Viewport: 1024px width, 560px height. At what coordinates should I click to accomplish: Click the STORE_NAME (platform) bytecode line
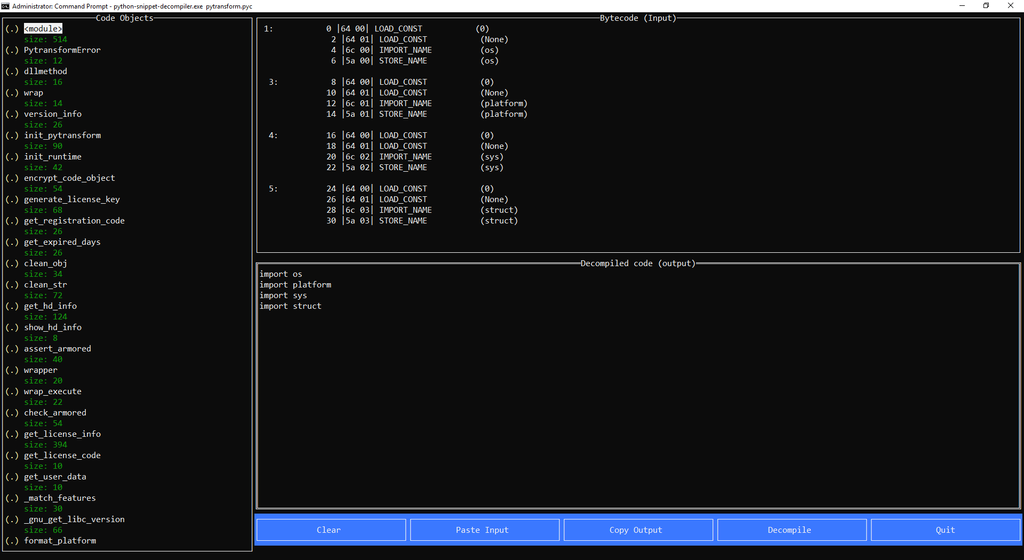(x=426, y=114)
